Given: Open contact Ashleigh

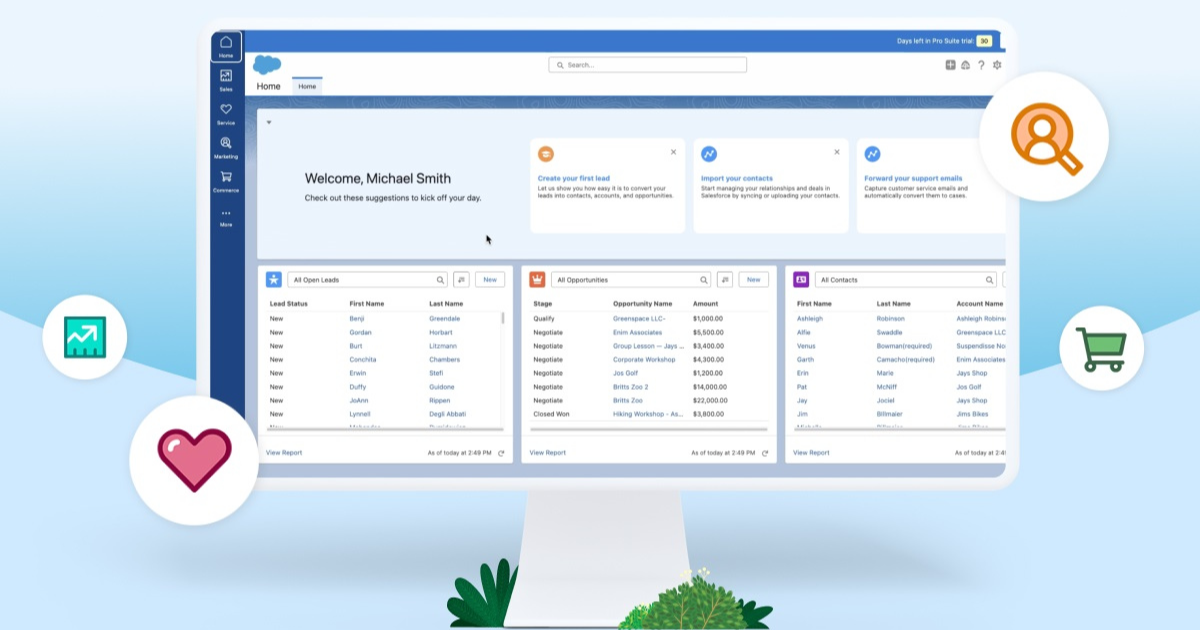Looking at the screenshot, I should click(810, 319).
